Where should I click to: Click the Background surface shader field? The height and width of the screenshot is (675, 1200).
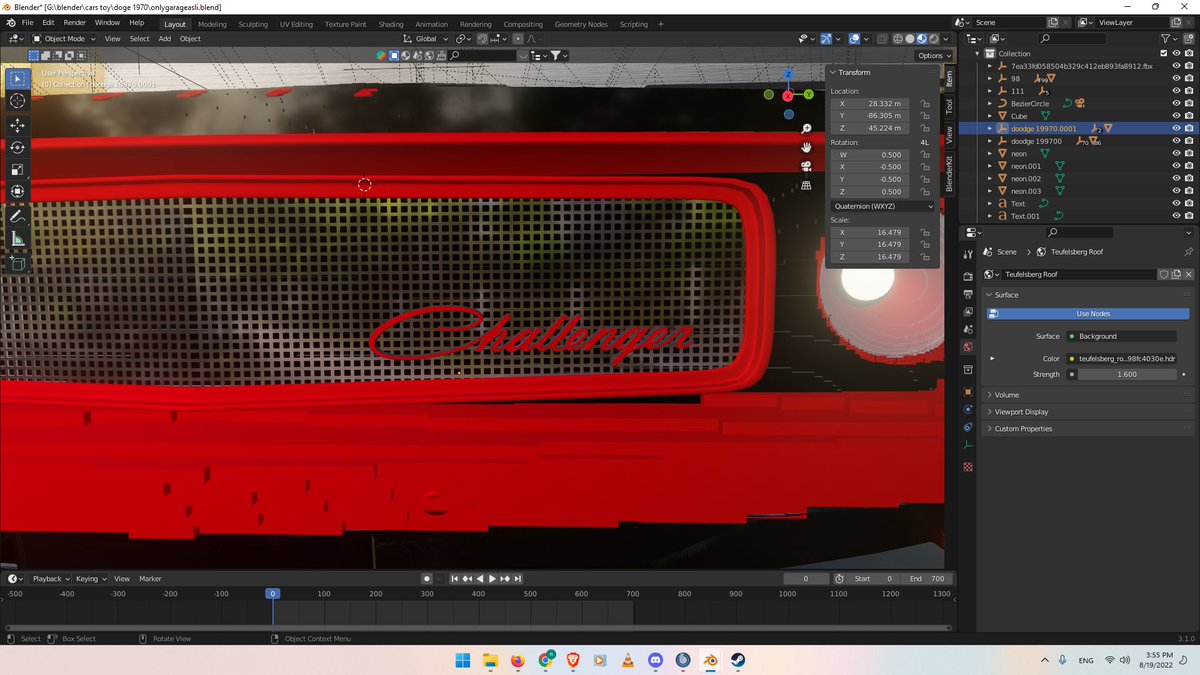point(1121,336)
